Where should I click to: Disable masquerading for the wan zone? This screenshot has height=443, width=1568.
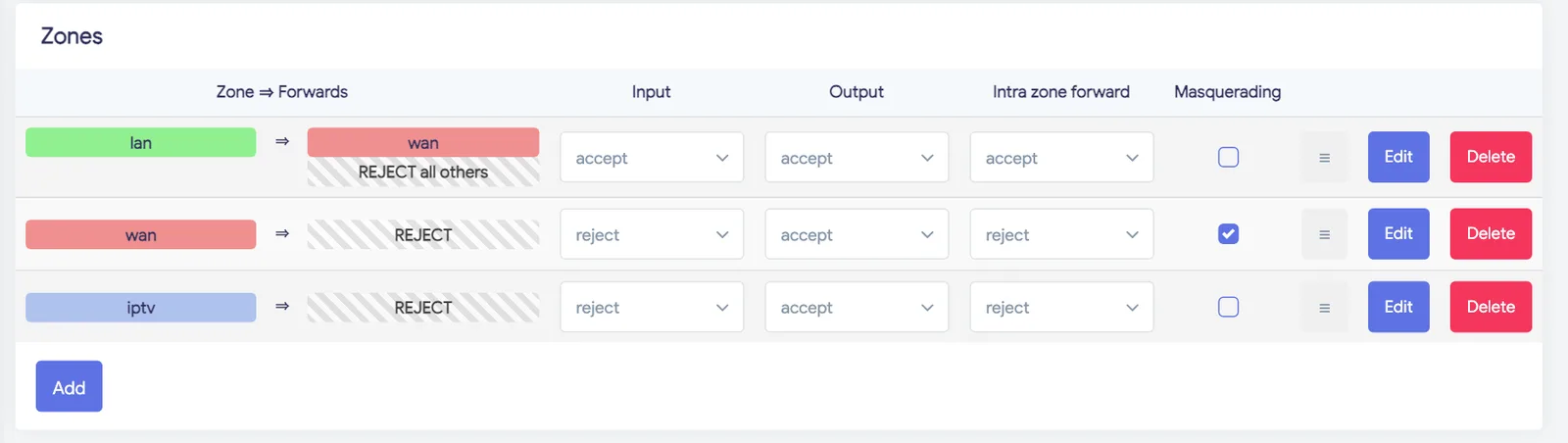coord(1228,234)
